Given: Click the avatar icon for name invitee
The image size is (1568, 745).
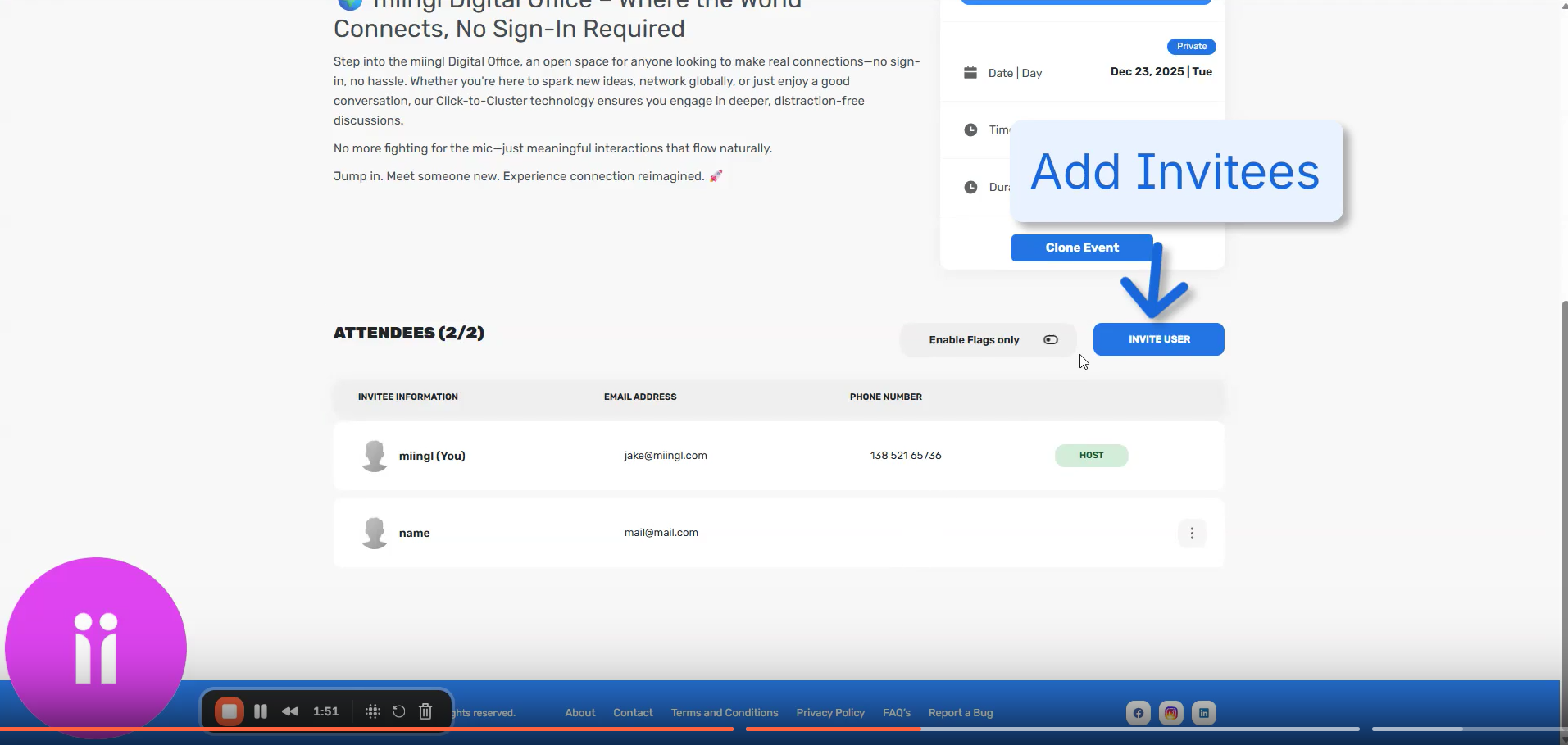Looking at the screenshot, I should [375, 533].
